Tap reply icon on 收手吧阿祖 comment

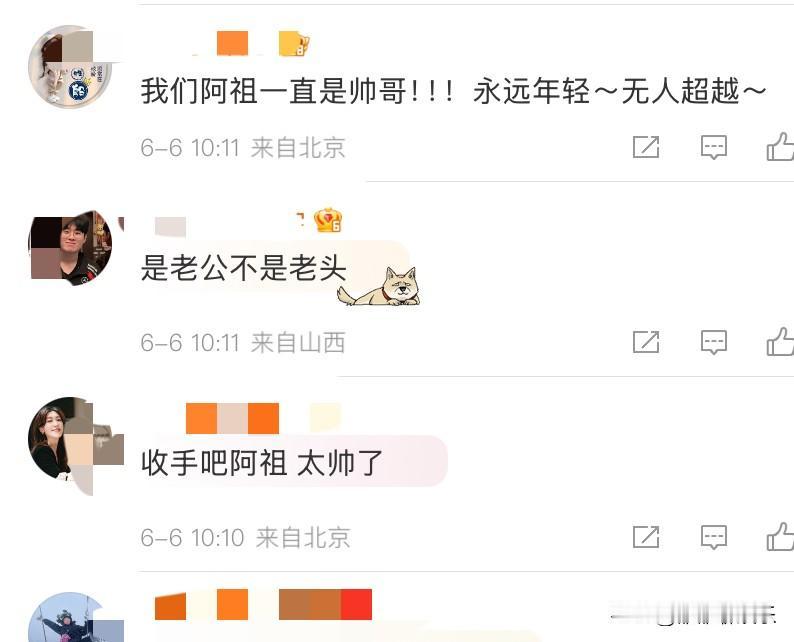point(714,537)
